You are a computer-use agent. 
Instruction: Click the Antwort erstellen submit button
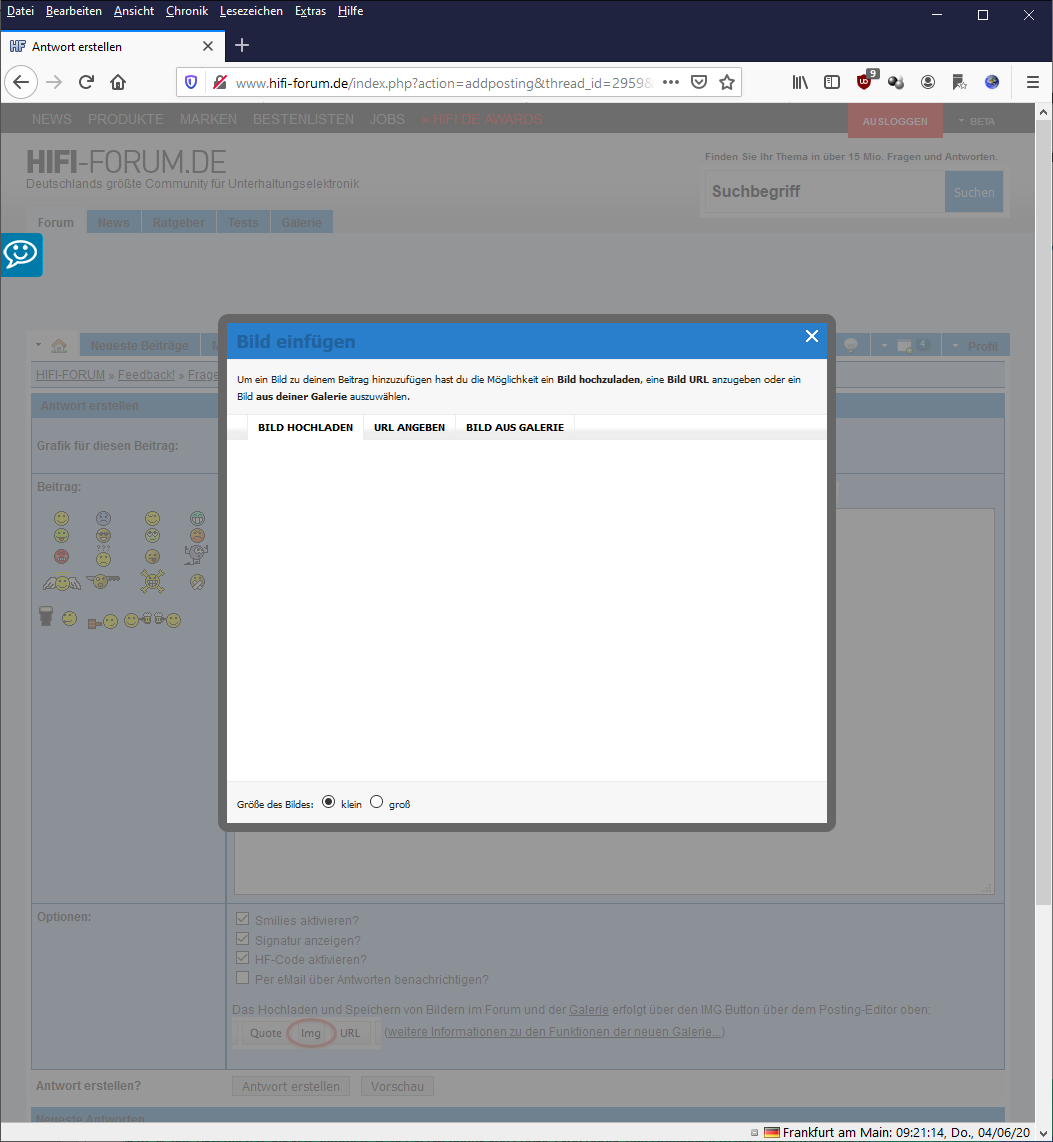pyautogui.click(x=291, y=1086)
